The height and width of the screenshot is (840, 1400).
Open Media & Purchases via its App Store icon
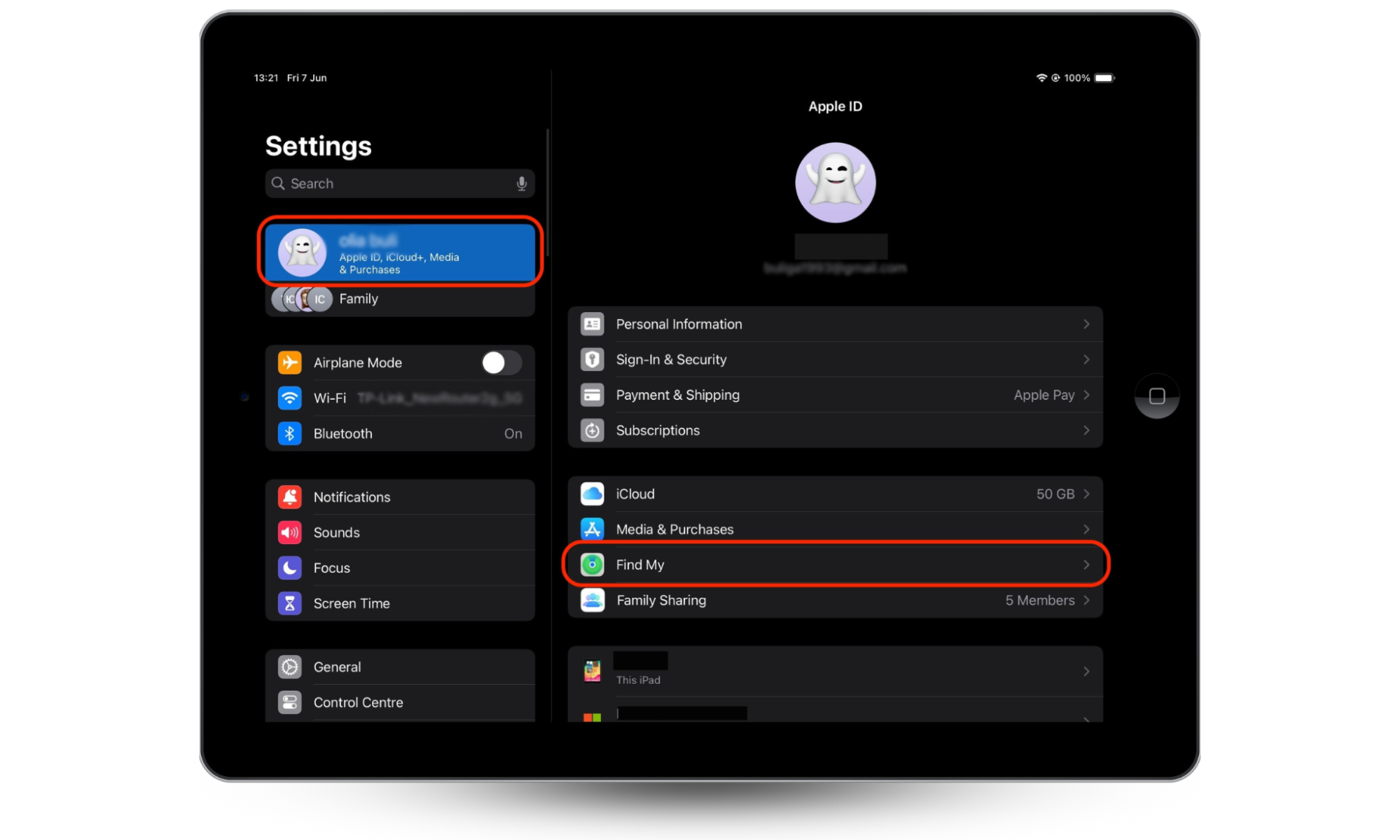(x=592, y=529)
